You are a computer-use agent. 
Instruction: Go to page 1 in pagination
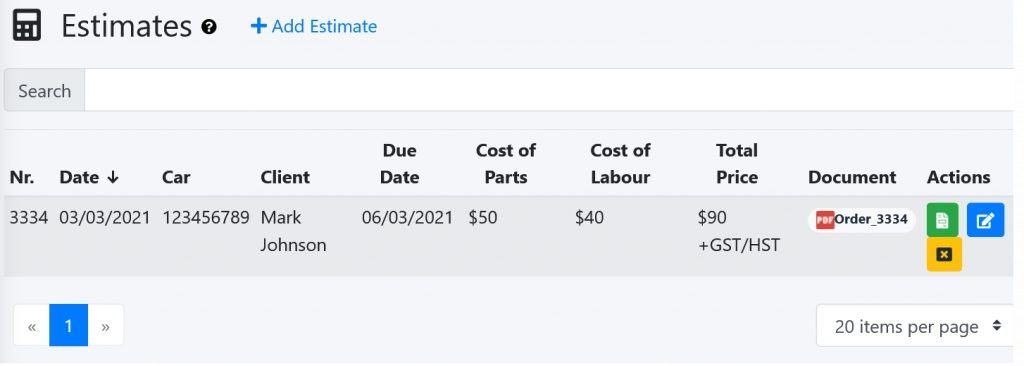click(x=69, y=325)
